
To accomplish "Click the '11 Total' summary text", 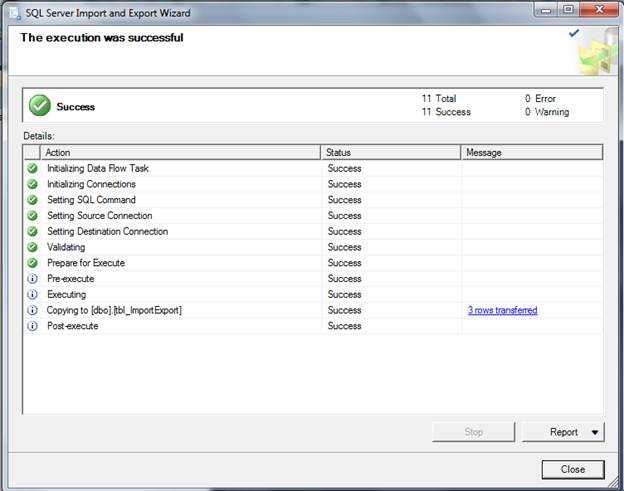I will tap(439, 98).
